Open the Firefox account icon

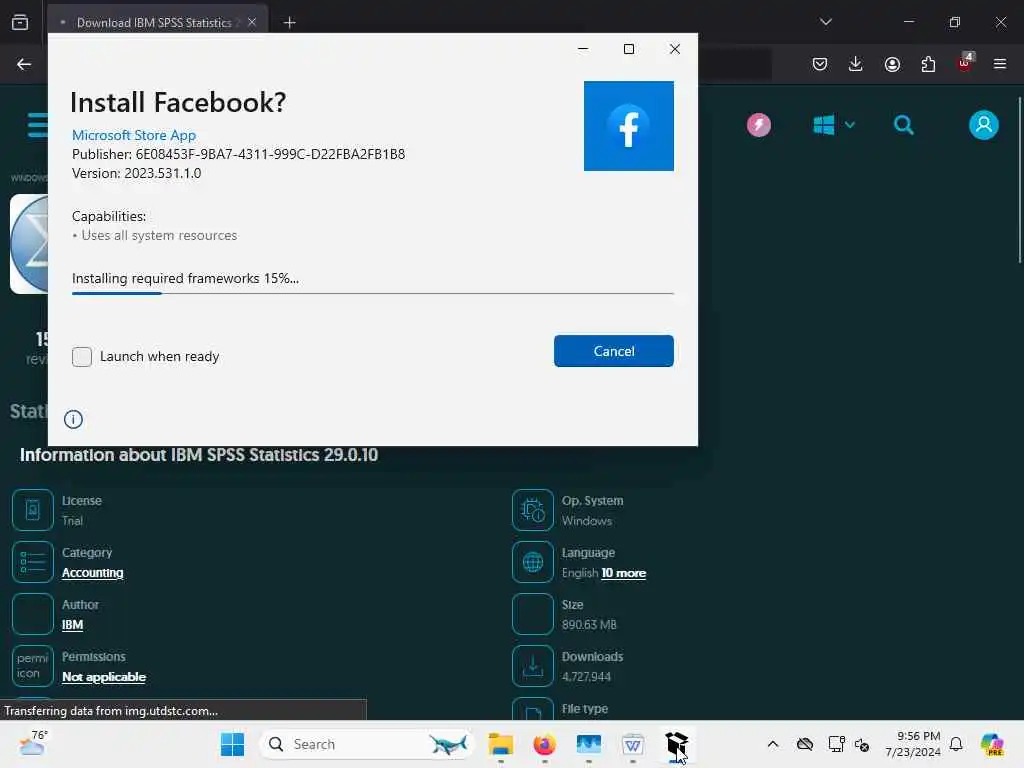click(892, 64)
